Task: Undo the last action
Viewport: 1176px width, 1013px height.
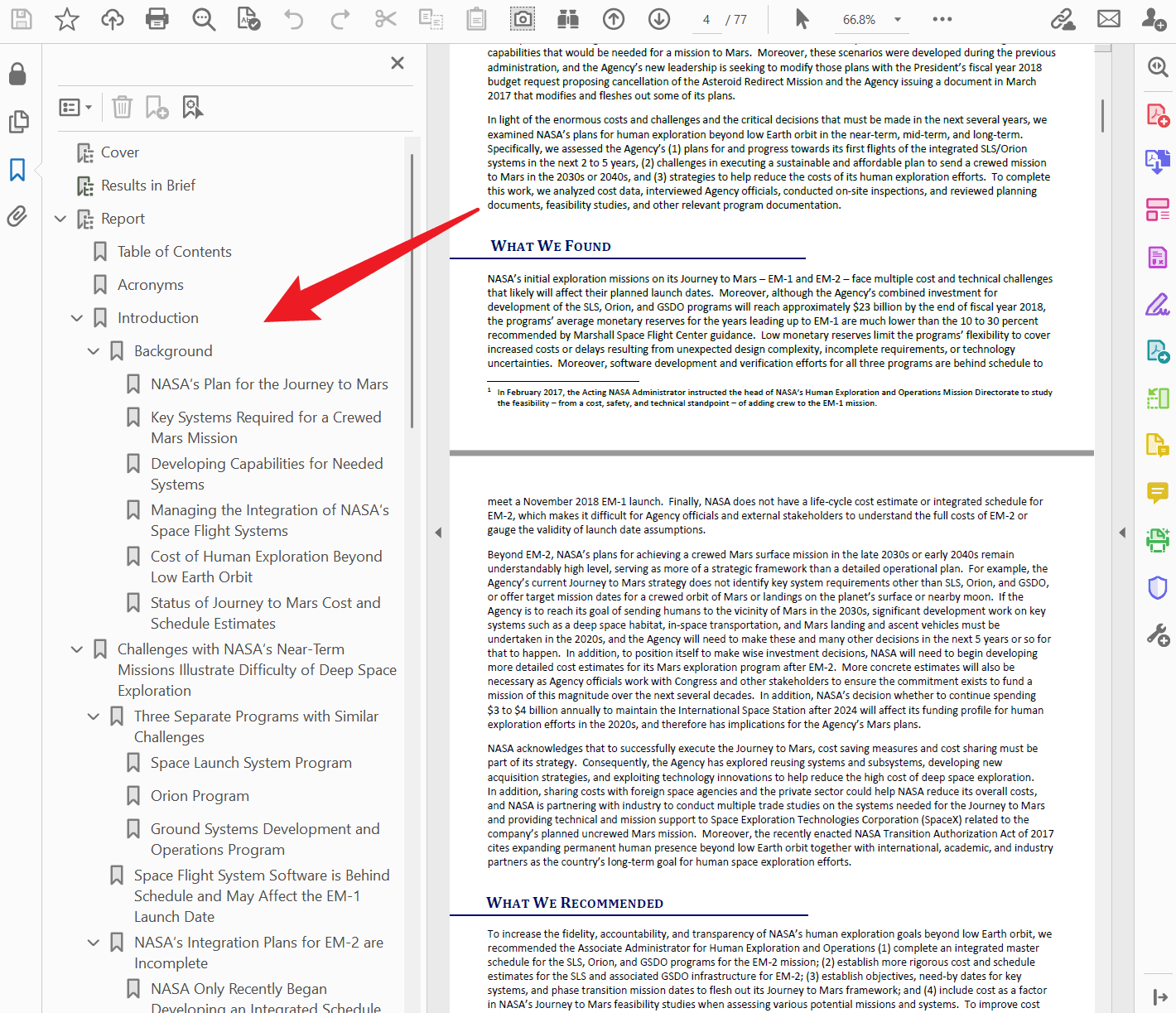Action: pos(294,19)
